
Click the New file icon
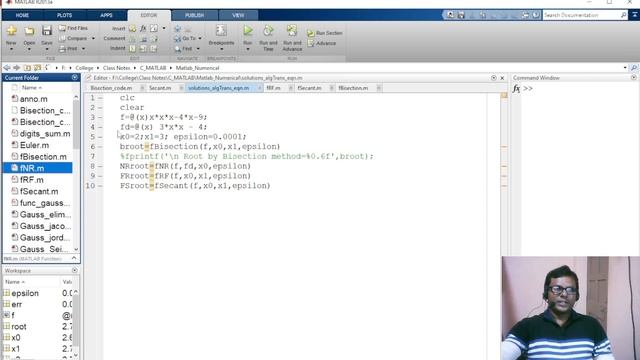(11, 31)
